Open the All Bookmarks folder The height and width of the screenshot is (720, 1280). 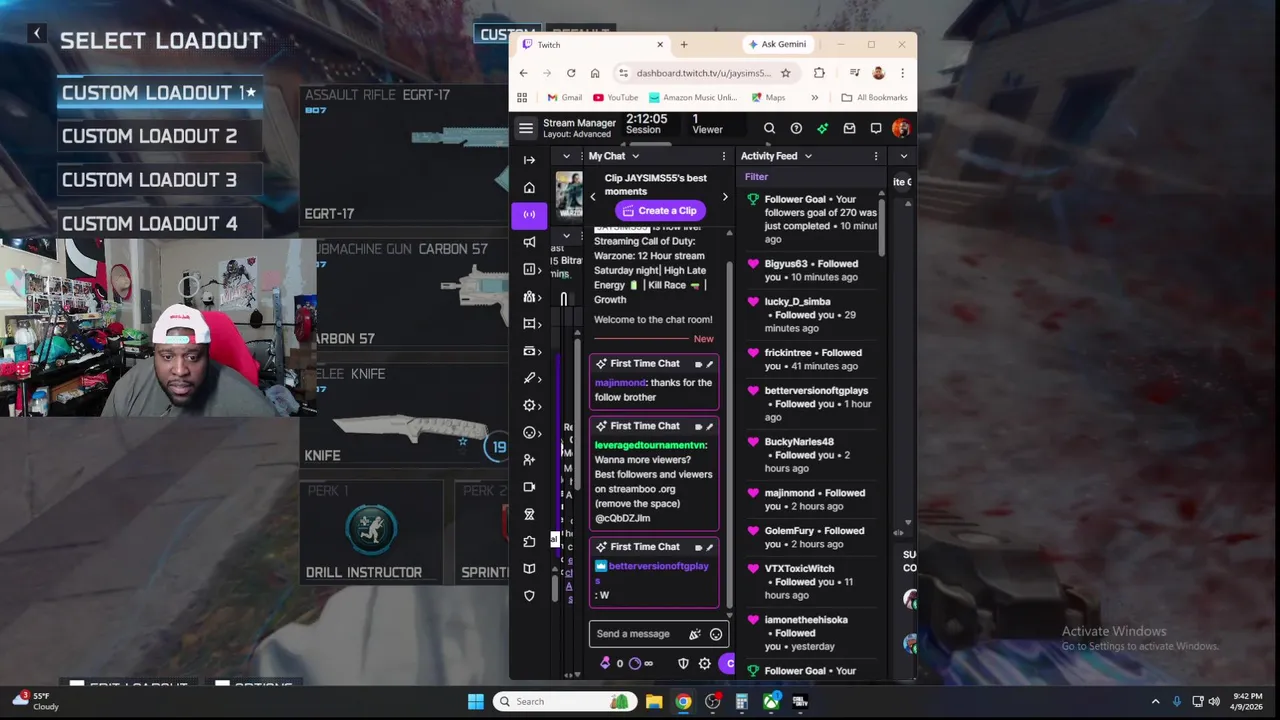pos(875,98)
